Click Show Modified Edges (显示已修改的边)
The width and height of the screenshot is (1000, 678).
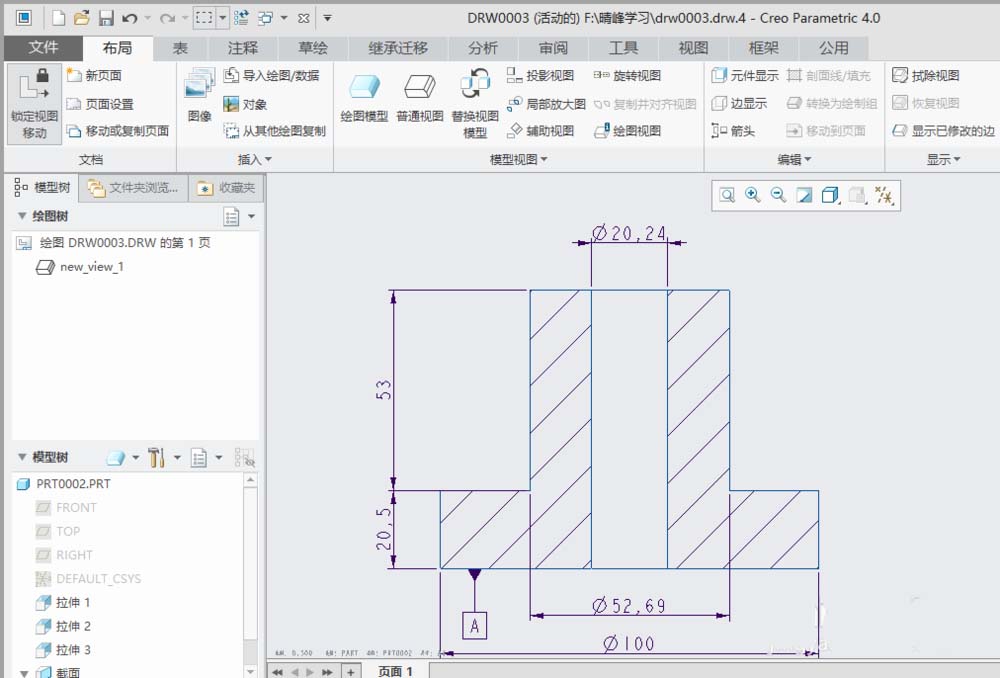(x=944, y=131)
